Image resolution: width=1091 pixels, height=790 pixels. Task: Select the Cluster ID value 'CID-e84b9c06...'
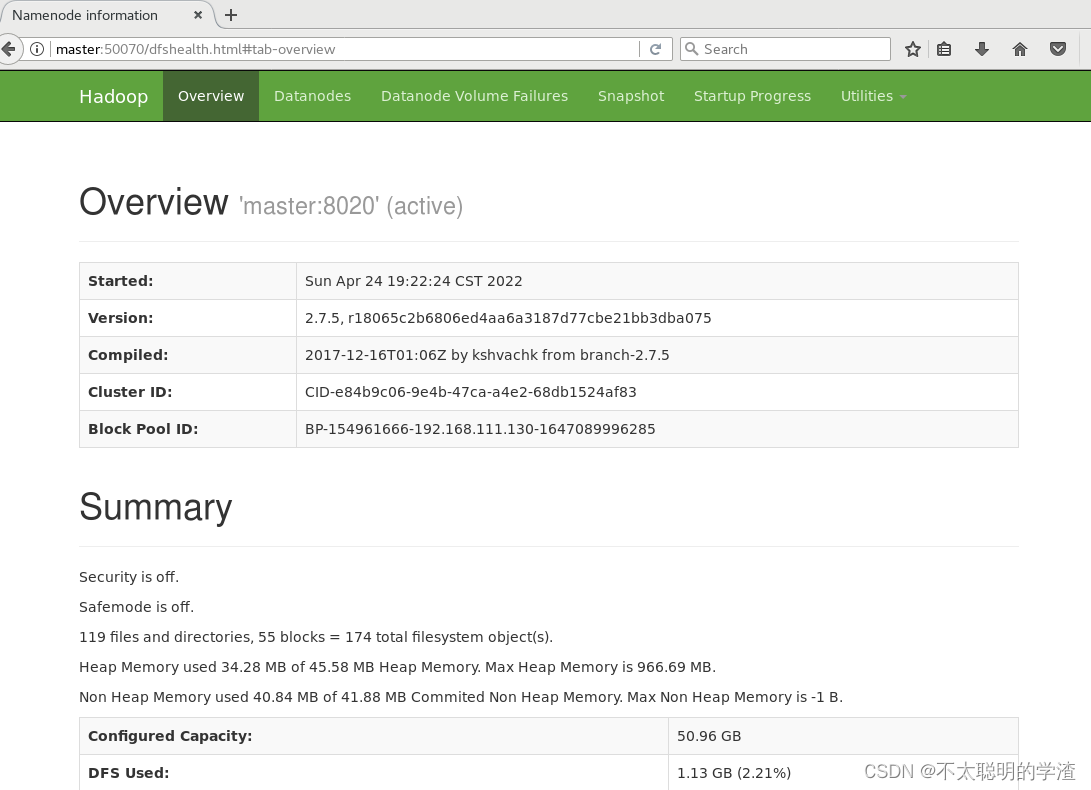coord(470,392)
